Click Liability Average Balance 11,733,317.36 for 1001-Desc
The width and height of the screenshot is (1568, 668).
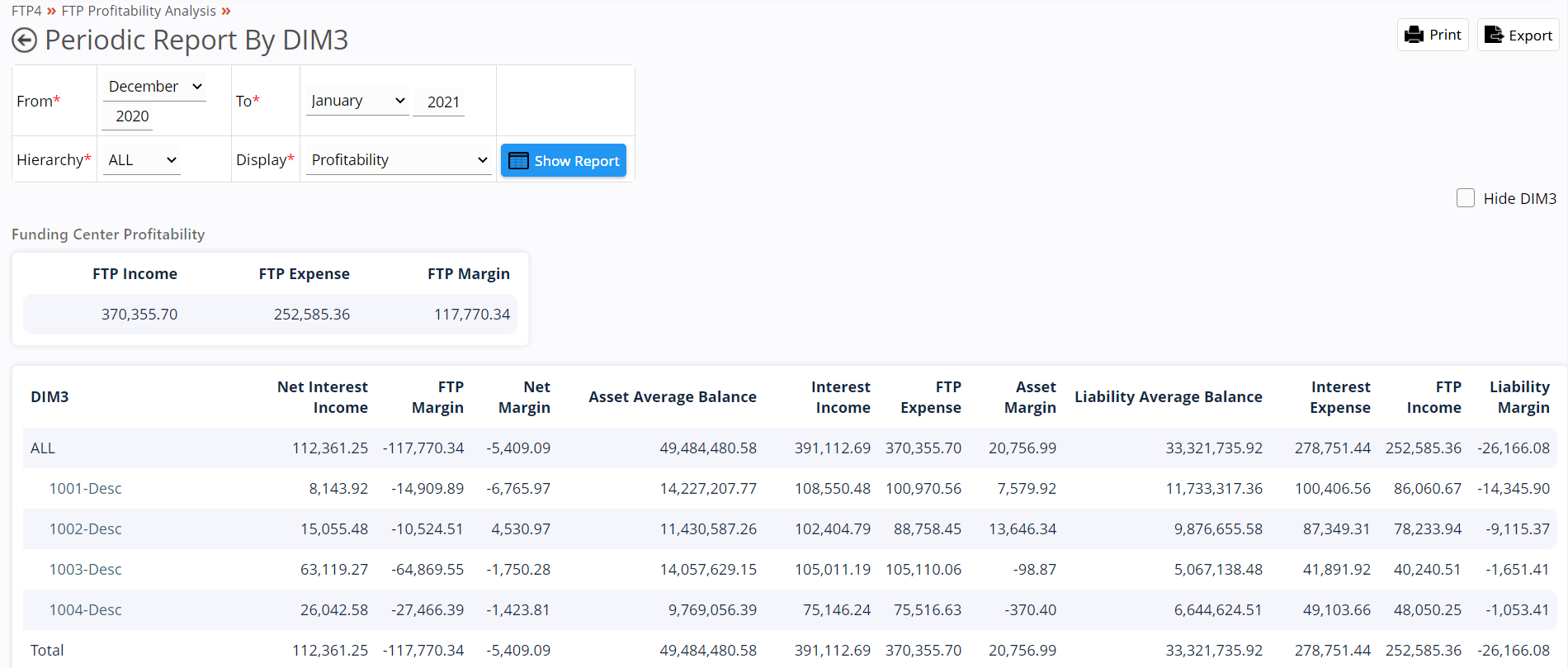click(x=1214, y=489)
